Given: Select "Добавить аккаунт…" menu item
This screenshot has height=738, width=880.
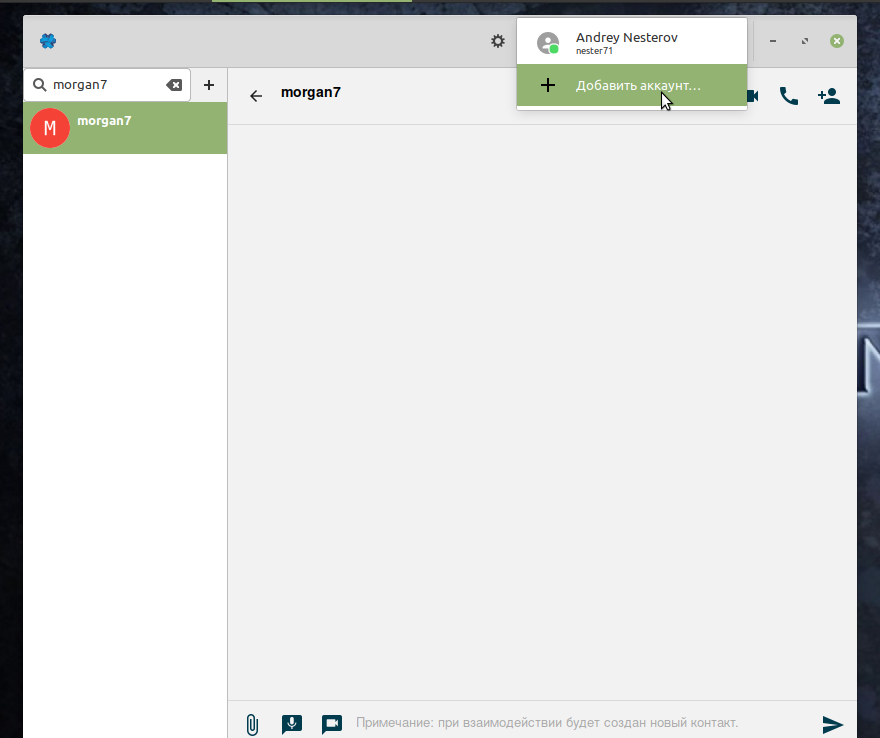Looking at the screenshot, I should 638,86.
